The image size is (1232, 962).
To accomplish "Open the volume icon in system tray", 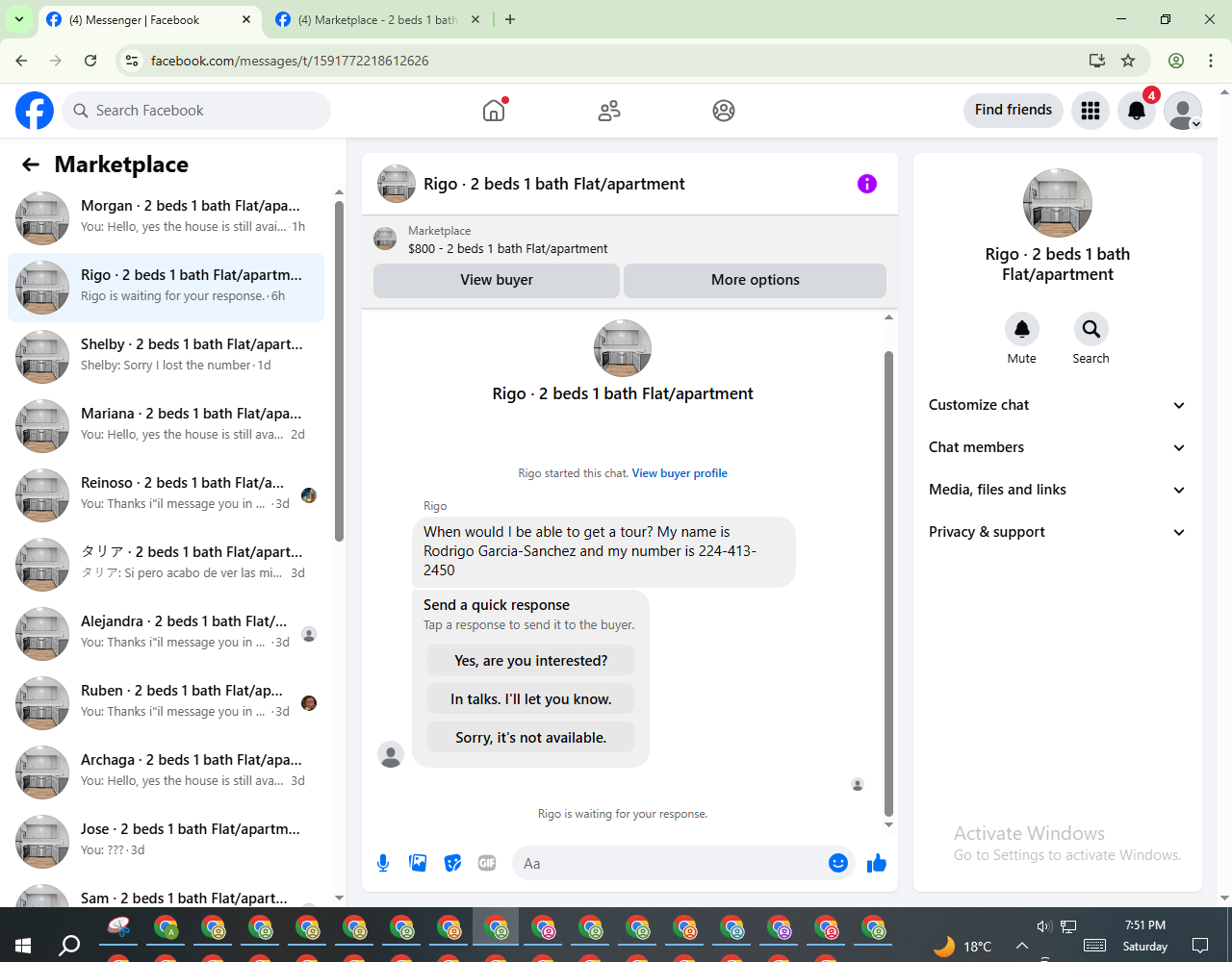I will [x=1043, y=926].
